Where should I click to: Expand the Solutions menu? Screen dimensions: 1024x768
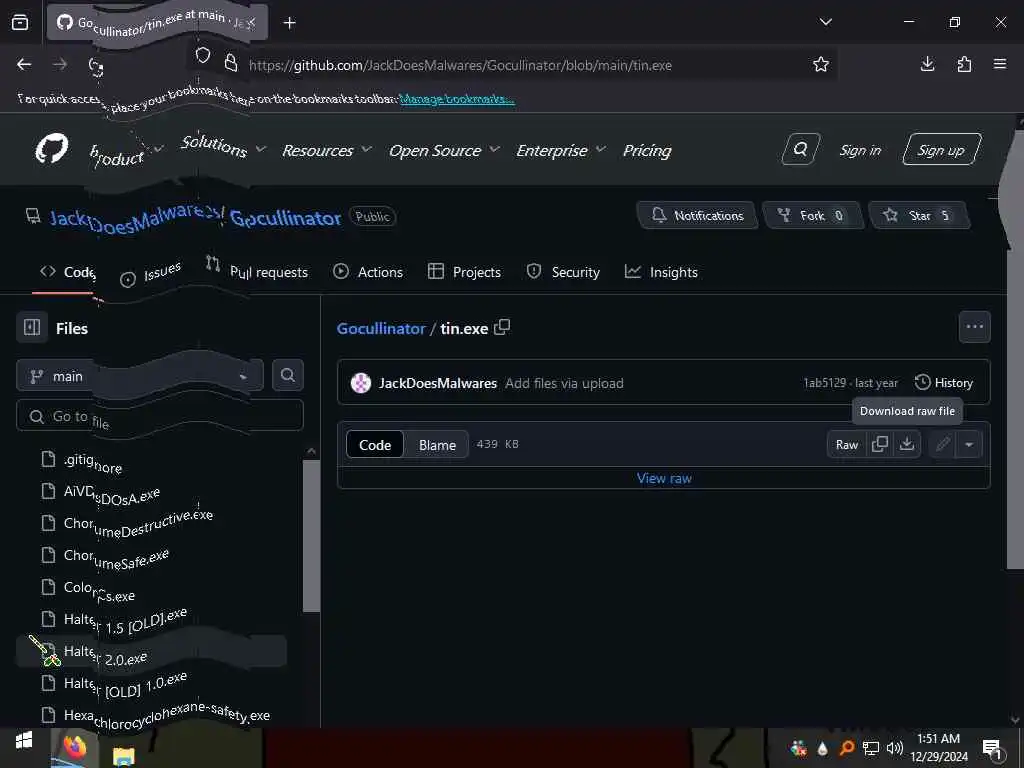222,146
